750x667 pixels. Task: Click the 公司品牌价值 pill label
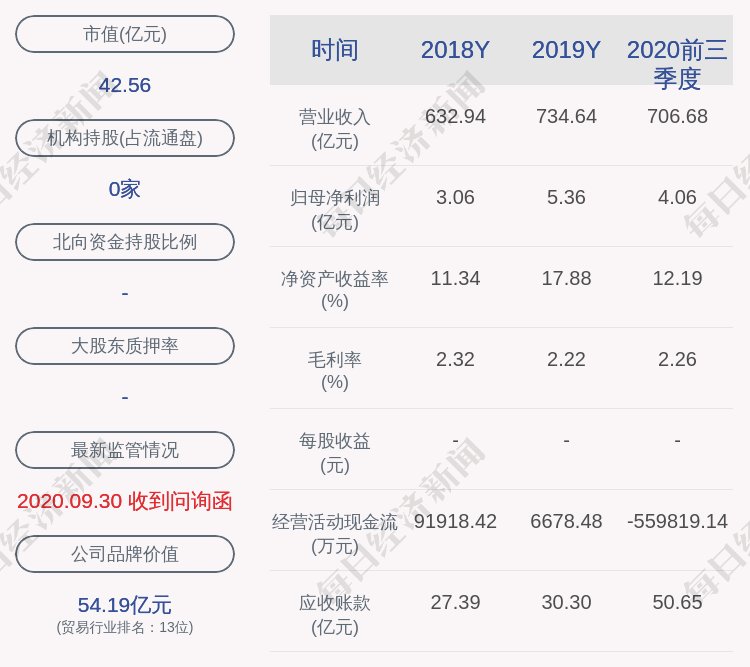point(125,554)
